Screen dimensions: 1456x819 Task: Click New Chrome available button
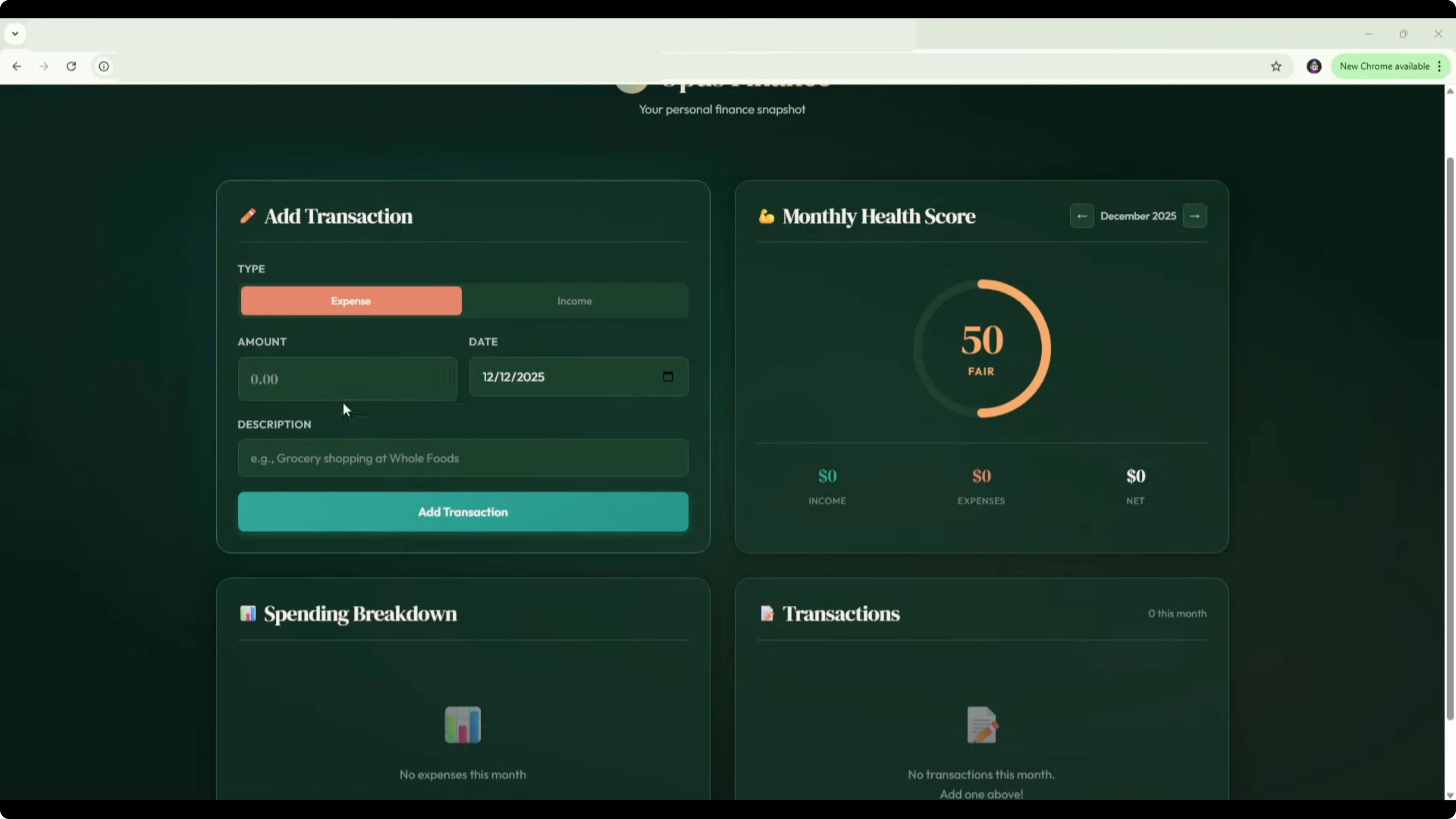pos(1384,67)
